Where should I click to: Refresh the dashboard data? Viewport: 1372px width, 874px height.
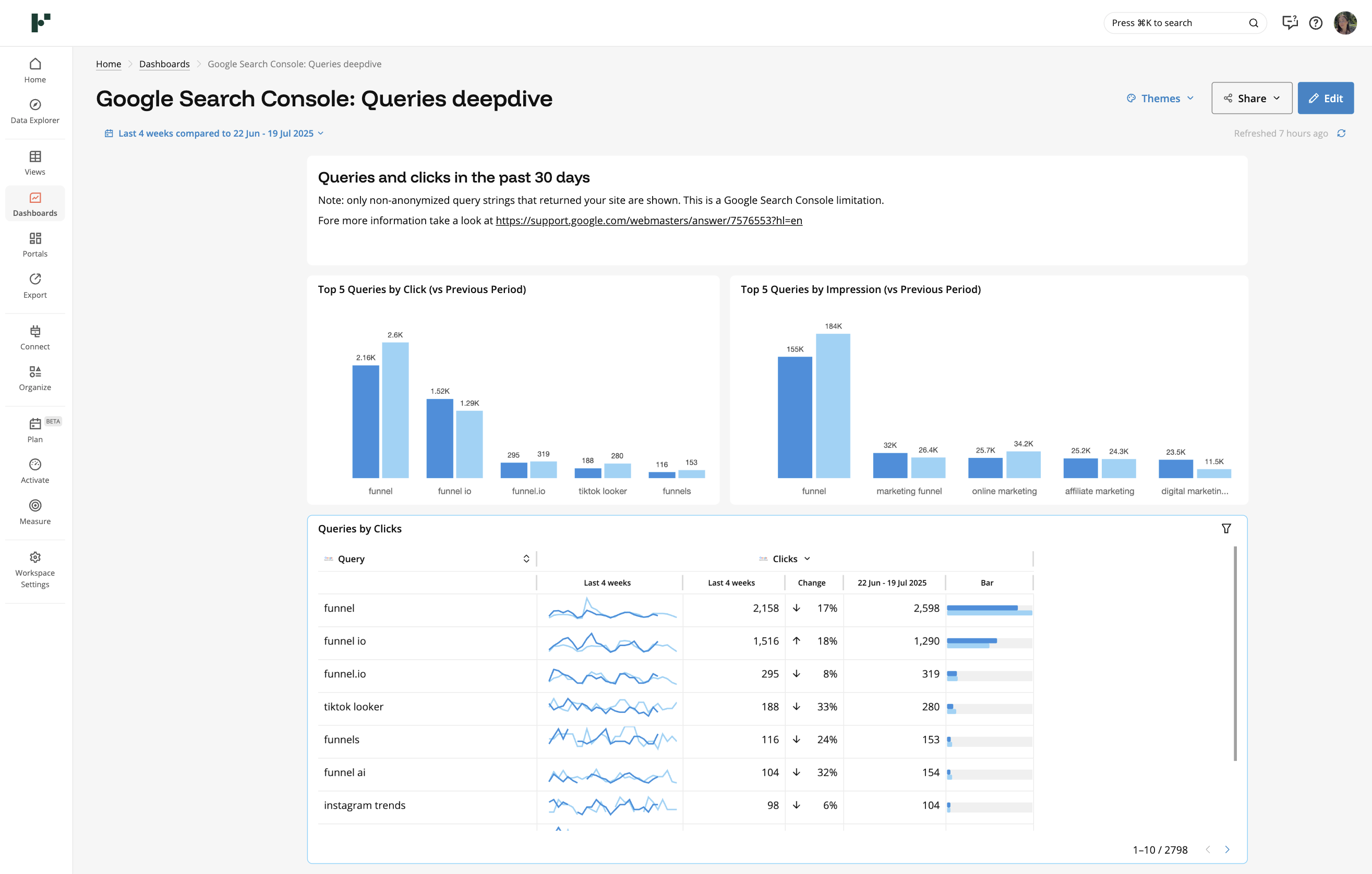point(1342,133)
